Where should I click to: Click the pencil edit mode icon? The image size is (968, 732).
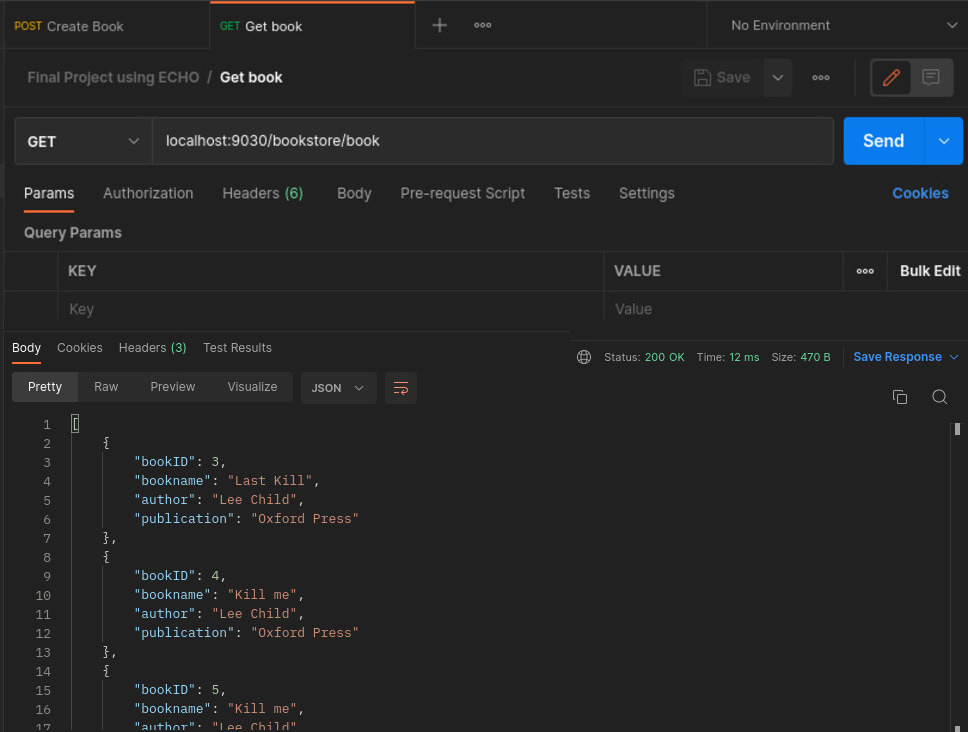[891, 77]
